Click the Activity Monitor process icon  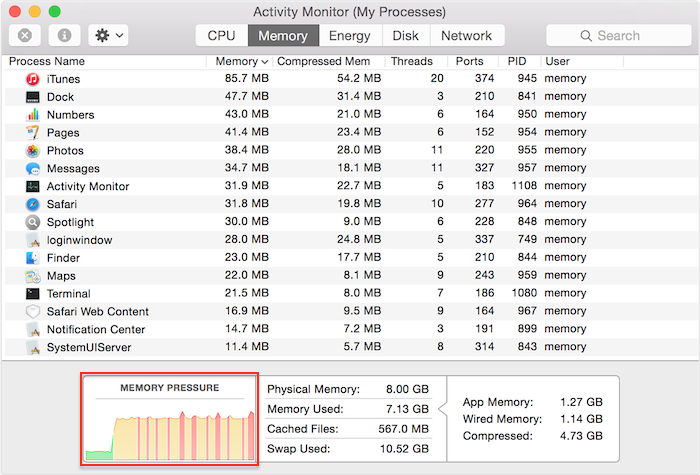[x=33, y=186]
